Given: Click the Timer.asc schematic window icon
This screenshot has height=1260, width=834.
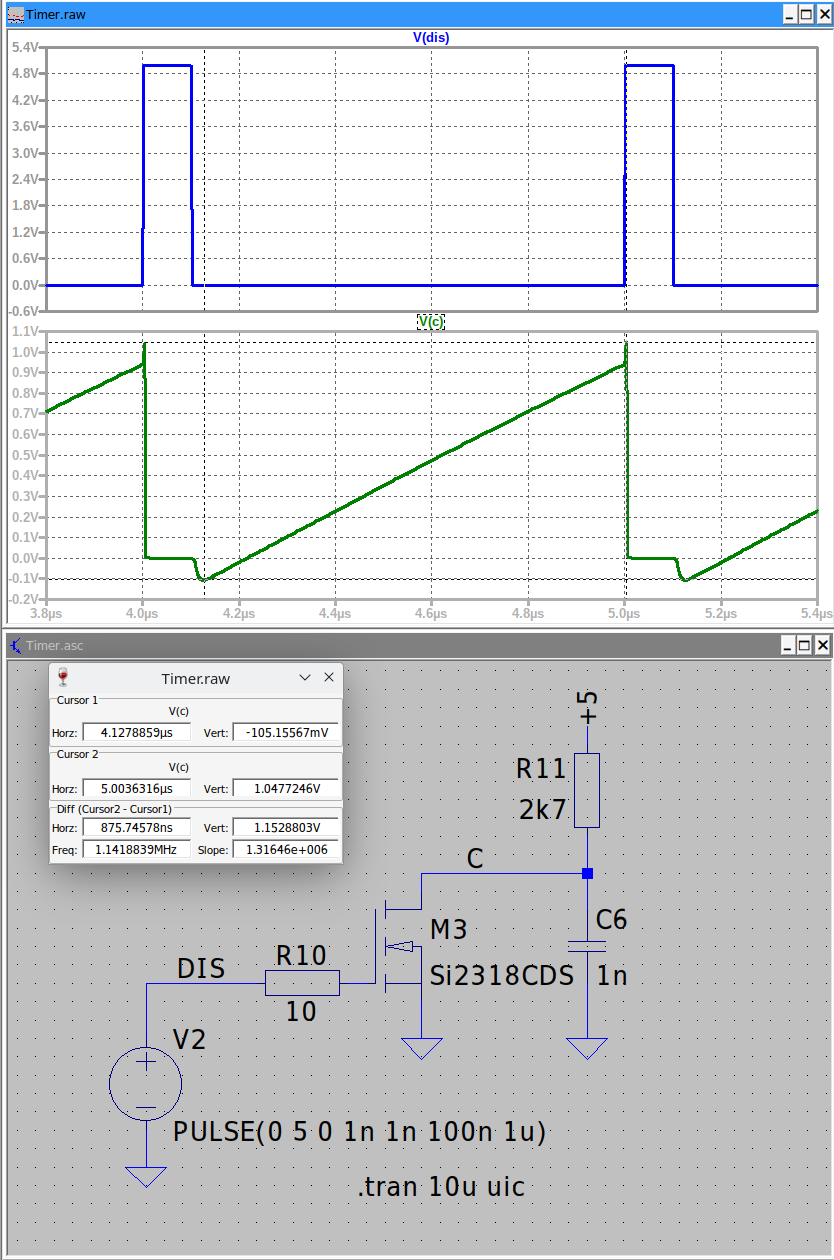Looking at the screenshot, I should tap(15, 646).
